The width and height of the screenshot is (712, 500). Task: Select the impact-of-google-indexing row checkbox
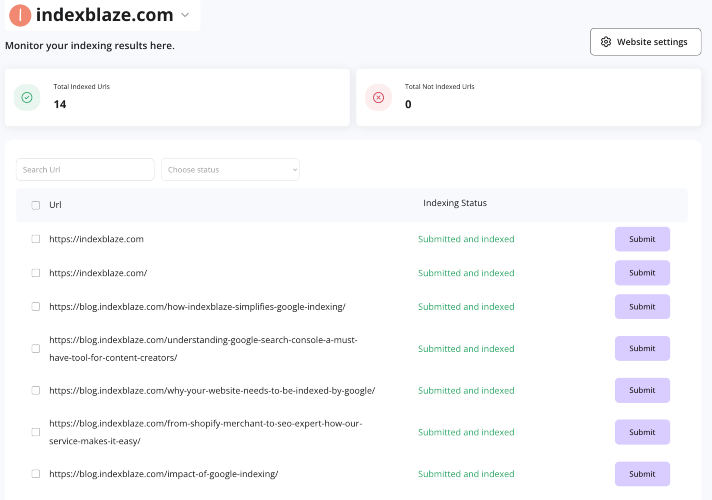coord(35,474)
